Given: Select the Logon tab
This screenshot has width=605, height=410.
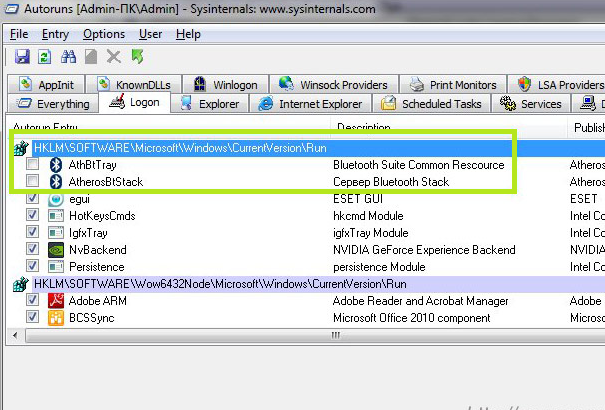Looking at the screenshot, I should pyautogui.click(x=134, y=102).
